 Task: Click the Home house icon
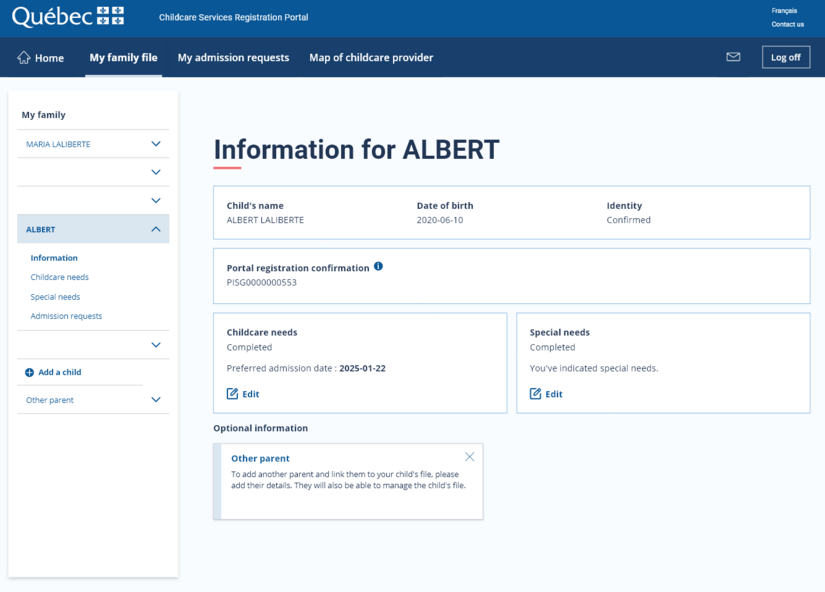coord(24,58)
